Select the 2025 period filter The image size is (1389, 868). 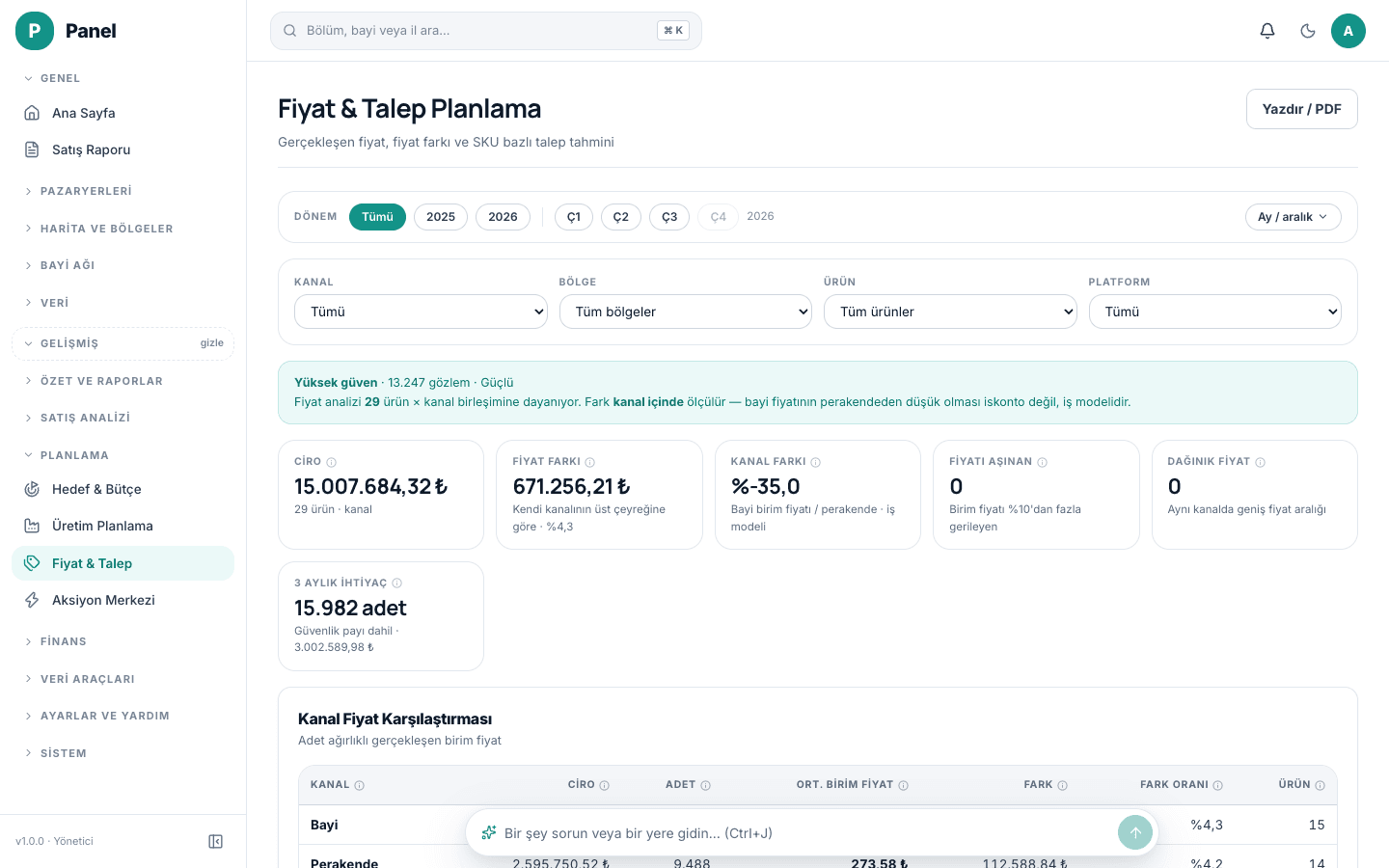pos(441,217)
